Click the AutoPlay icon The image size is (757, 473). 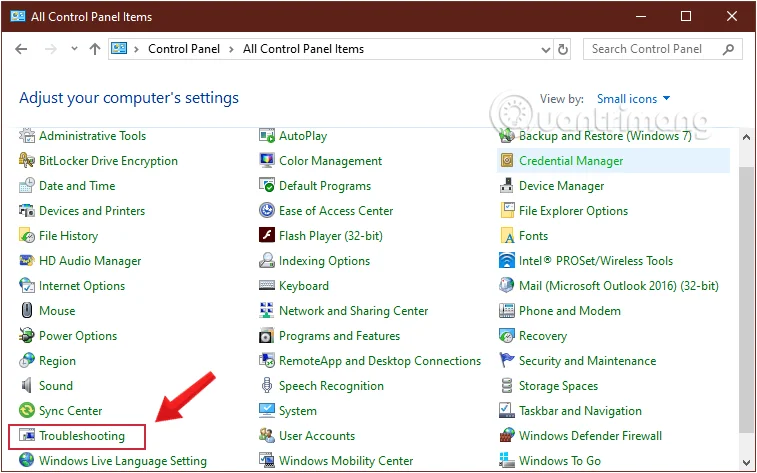266,136
